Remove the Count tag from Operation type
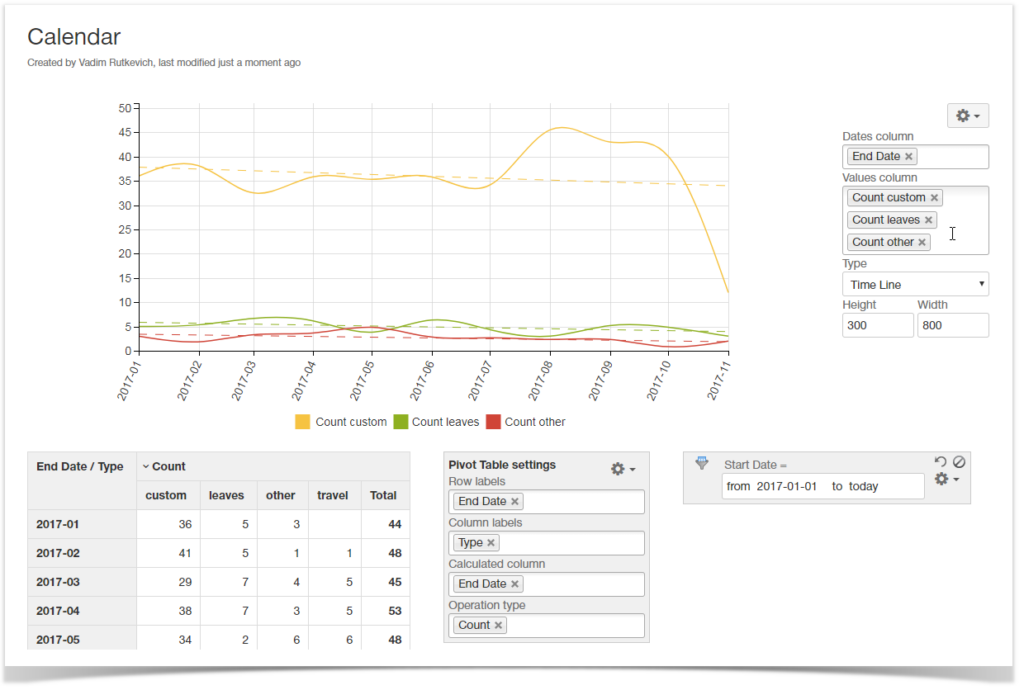The height and width of the screenshot is (690, 1024). click(x=498, y=624)
